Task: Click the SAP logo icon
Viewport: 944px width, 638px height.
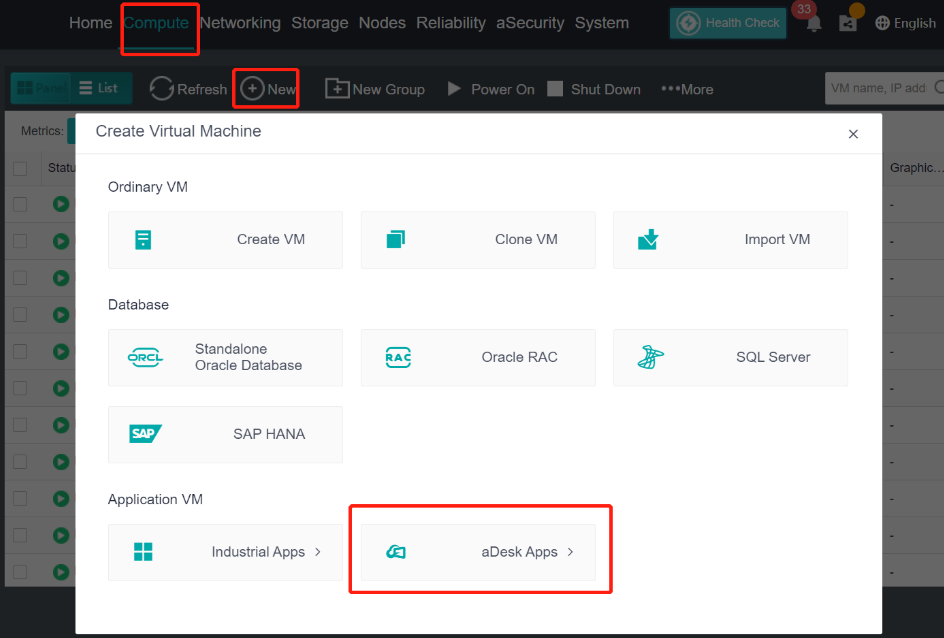Action: click(145, 433)
